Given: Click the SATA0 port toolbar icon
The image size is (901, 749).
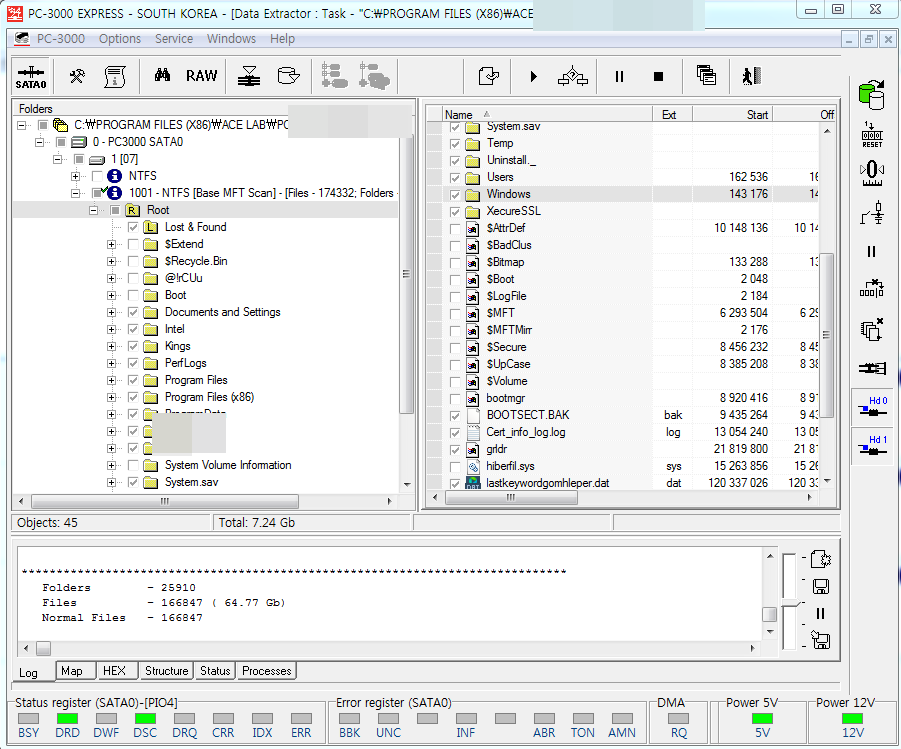Looking at the screenshot, I should [x=31, y=77].
